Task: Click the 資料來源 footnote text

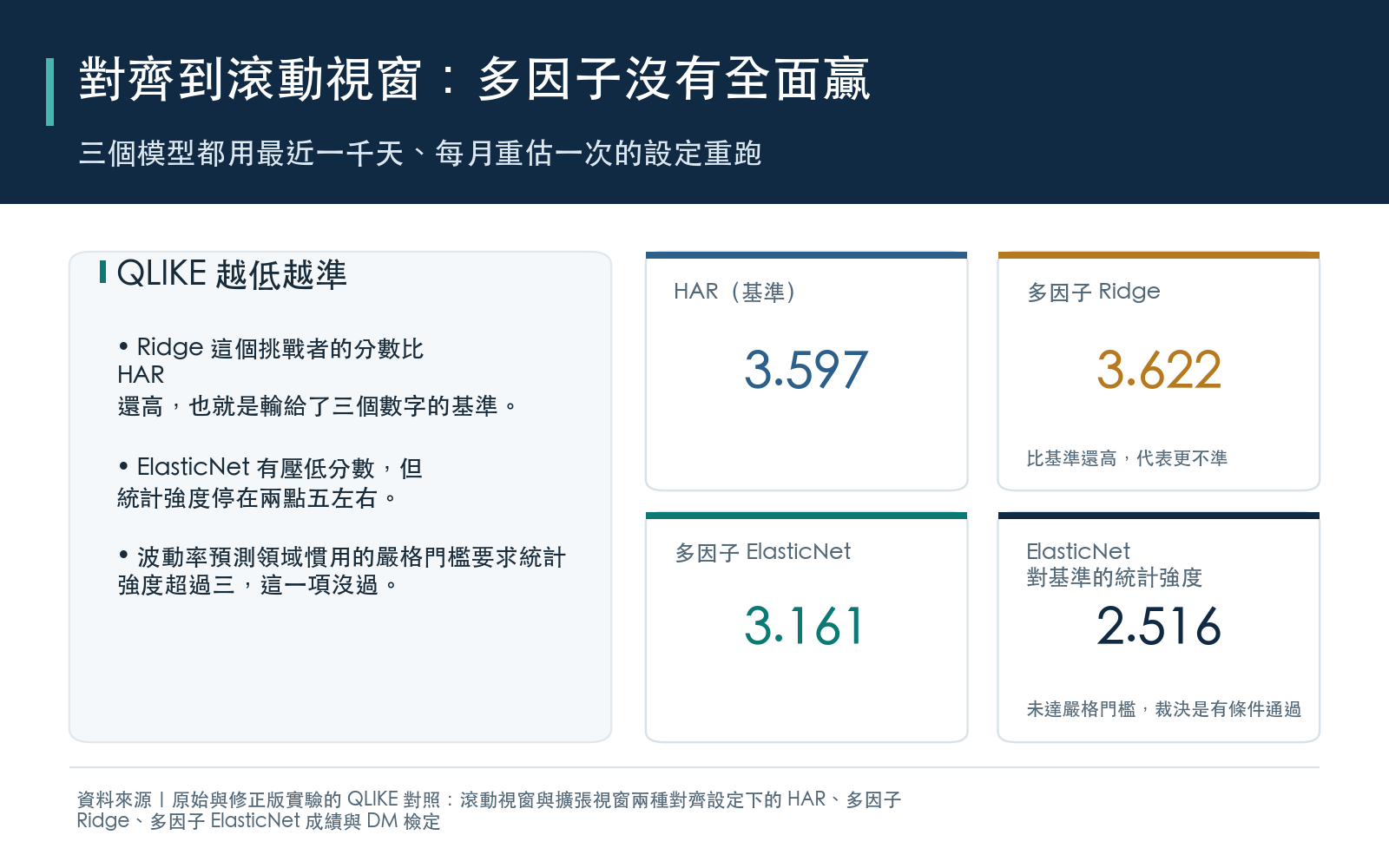Action: (x=489, y=810)
